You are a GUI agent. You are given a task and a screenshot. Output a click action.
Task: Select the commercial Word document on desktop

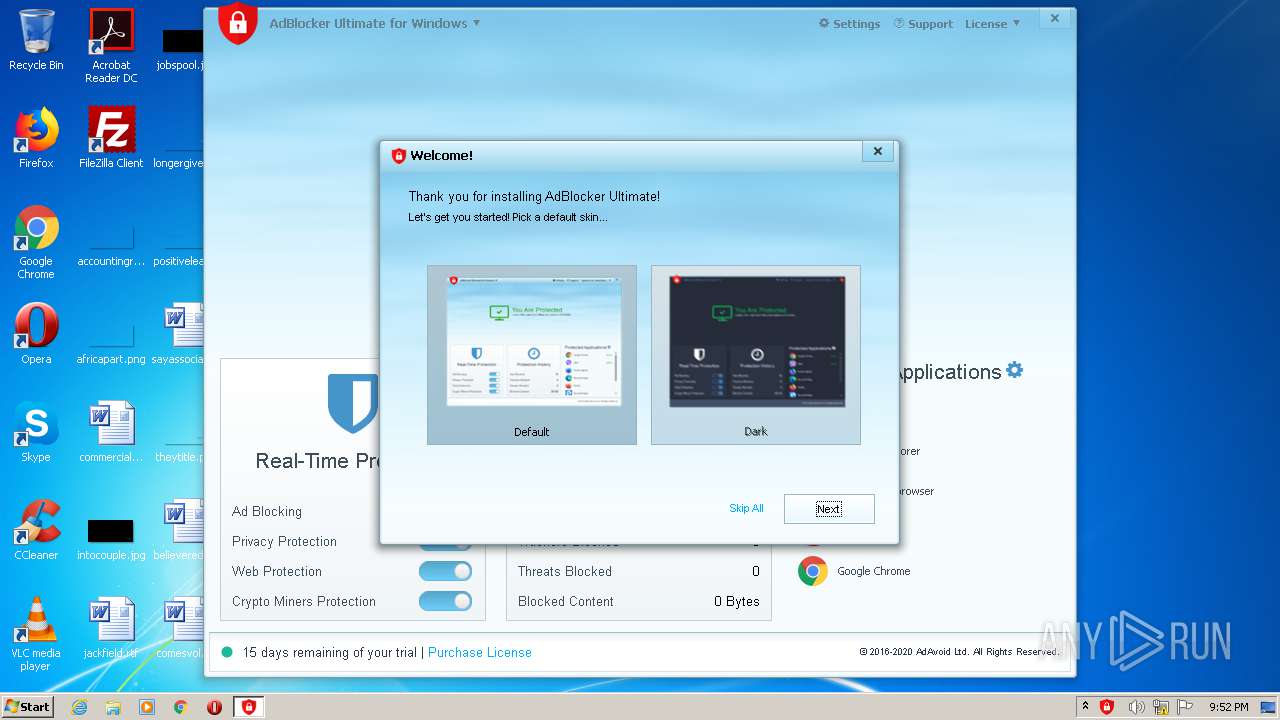[x=111, y=432]
